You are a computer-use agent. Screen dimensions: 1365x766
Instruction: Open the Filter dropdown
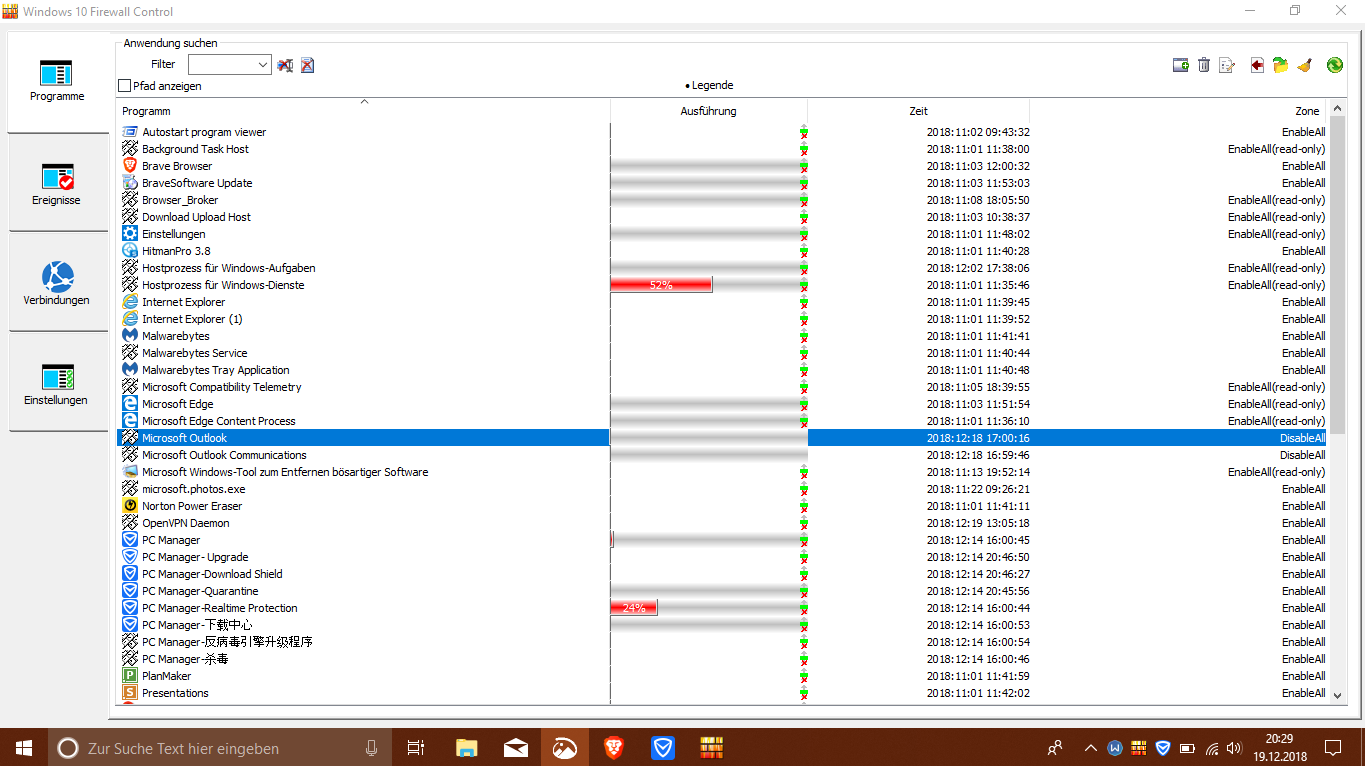click(263, 65)
